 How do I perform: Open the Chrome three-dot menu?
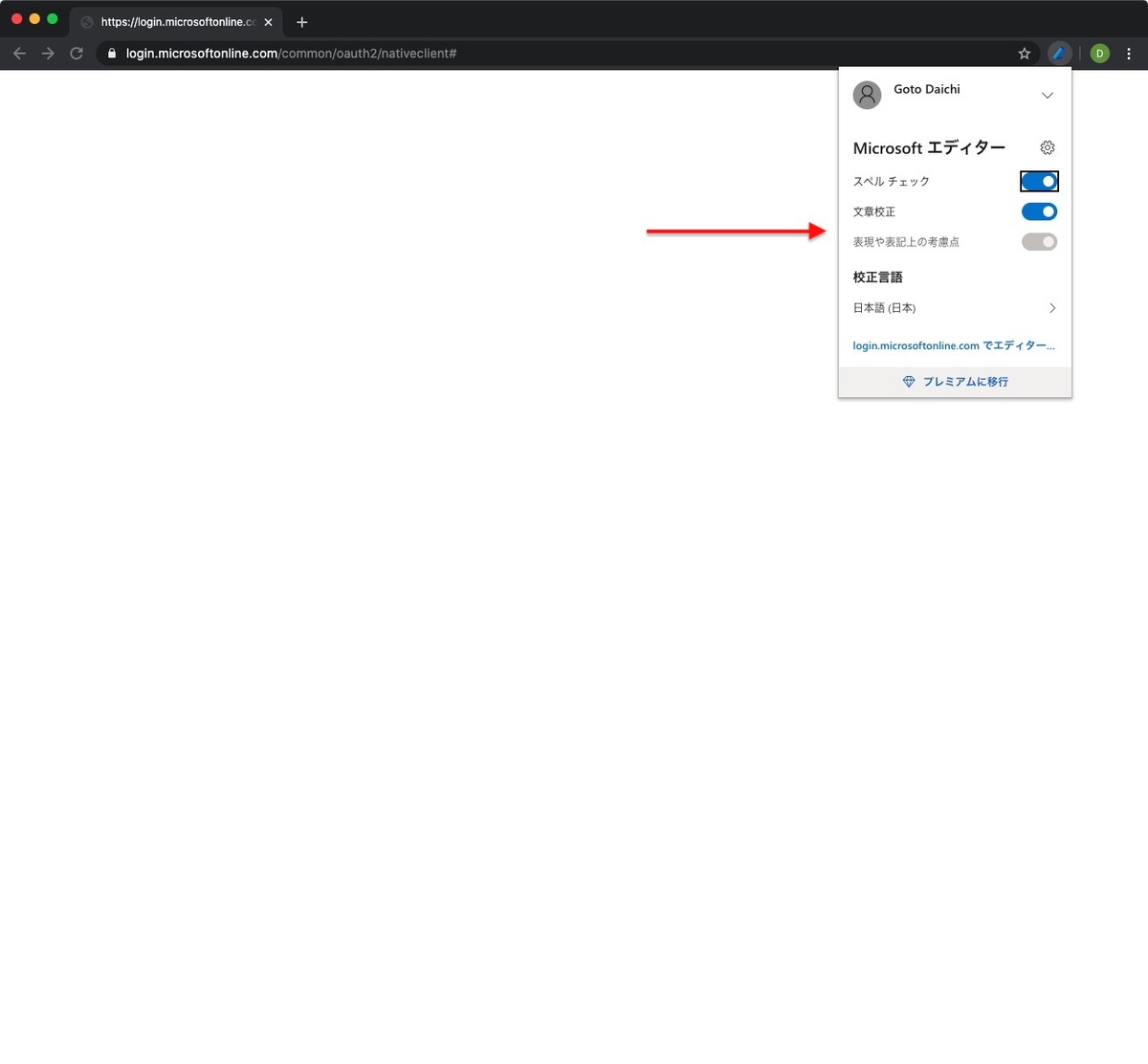(1129, 54)
